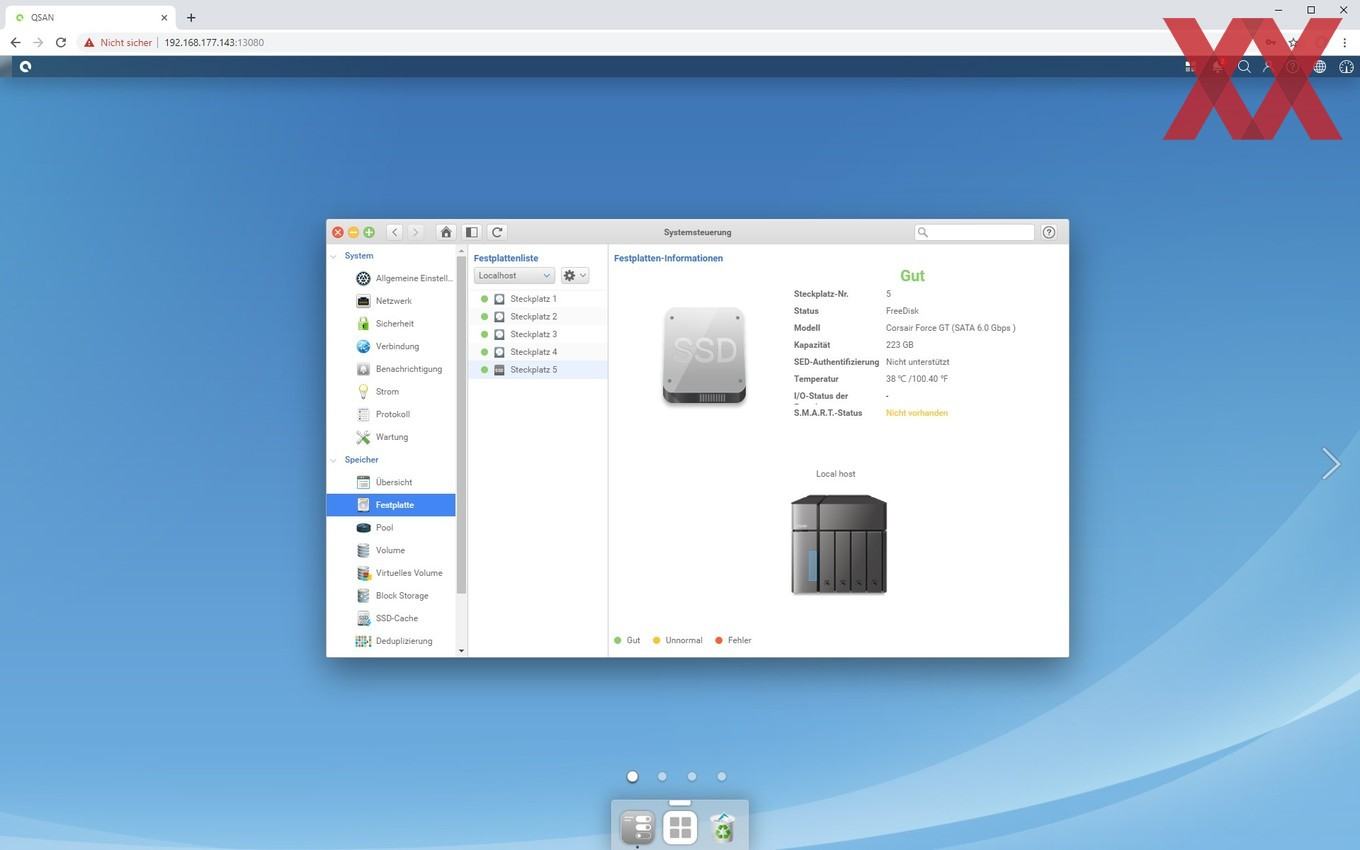
Task: Reload the page with browser refresh button
Action: pos(61,43)
